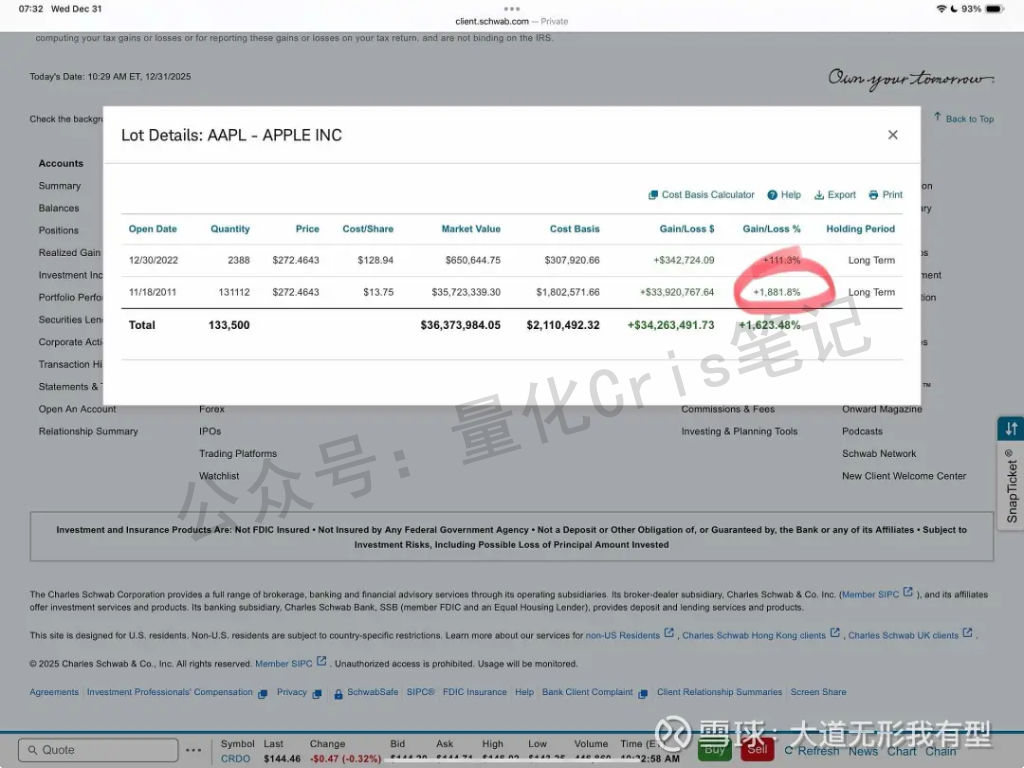The image size is (1024, 768).
Task: Open the iPad multitasking three-dot menu
Action: click(x=512, y=8)
